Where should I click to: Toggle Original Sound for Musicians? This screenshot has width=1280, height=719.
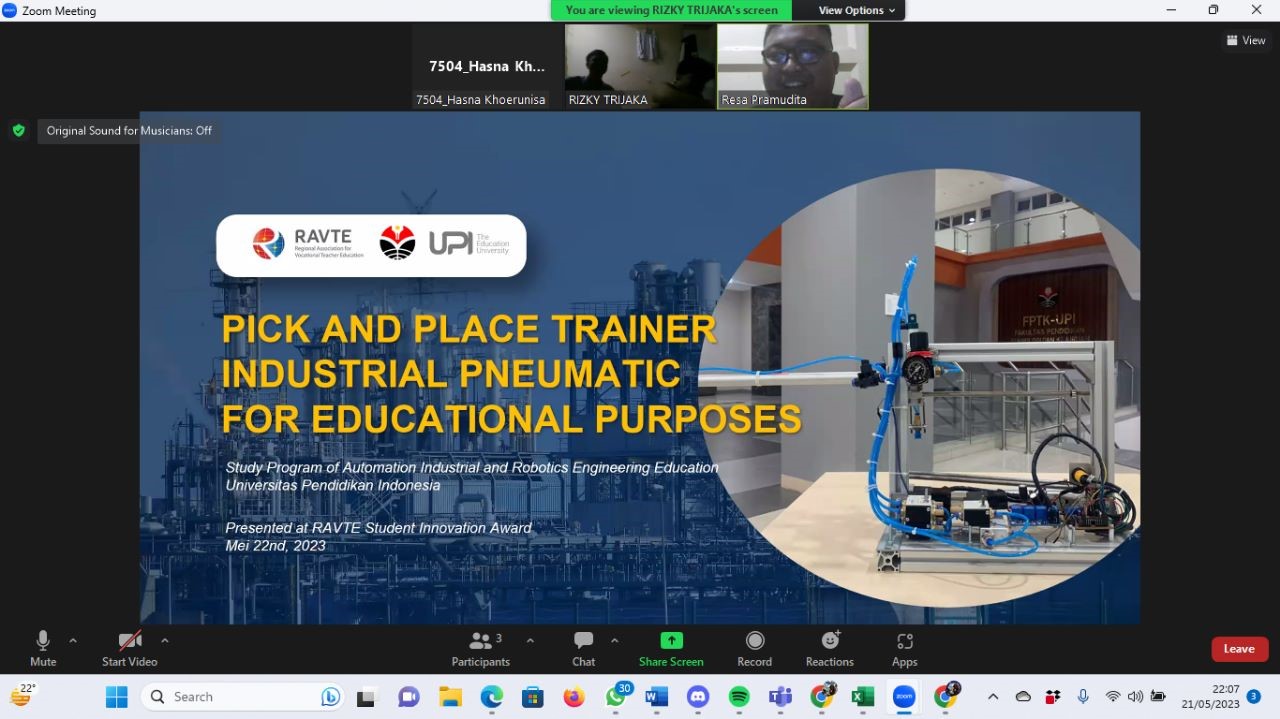pyautogui.click(x=129, y=130)
